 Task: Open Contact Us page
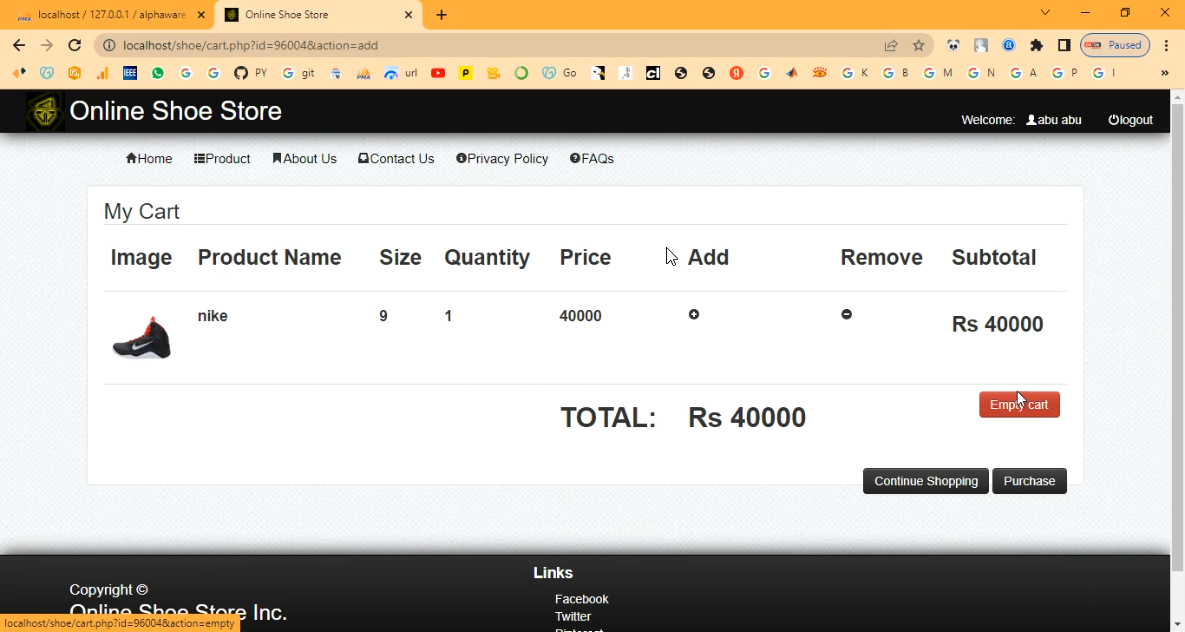[396, 159]
